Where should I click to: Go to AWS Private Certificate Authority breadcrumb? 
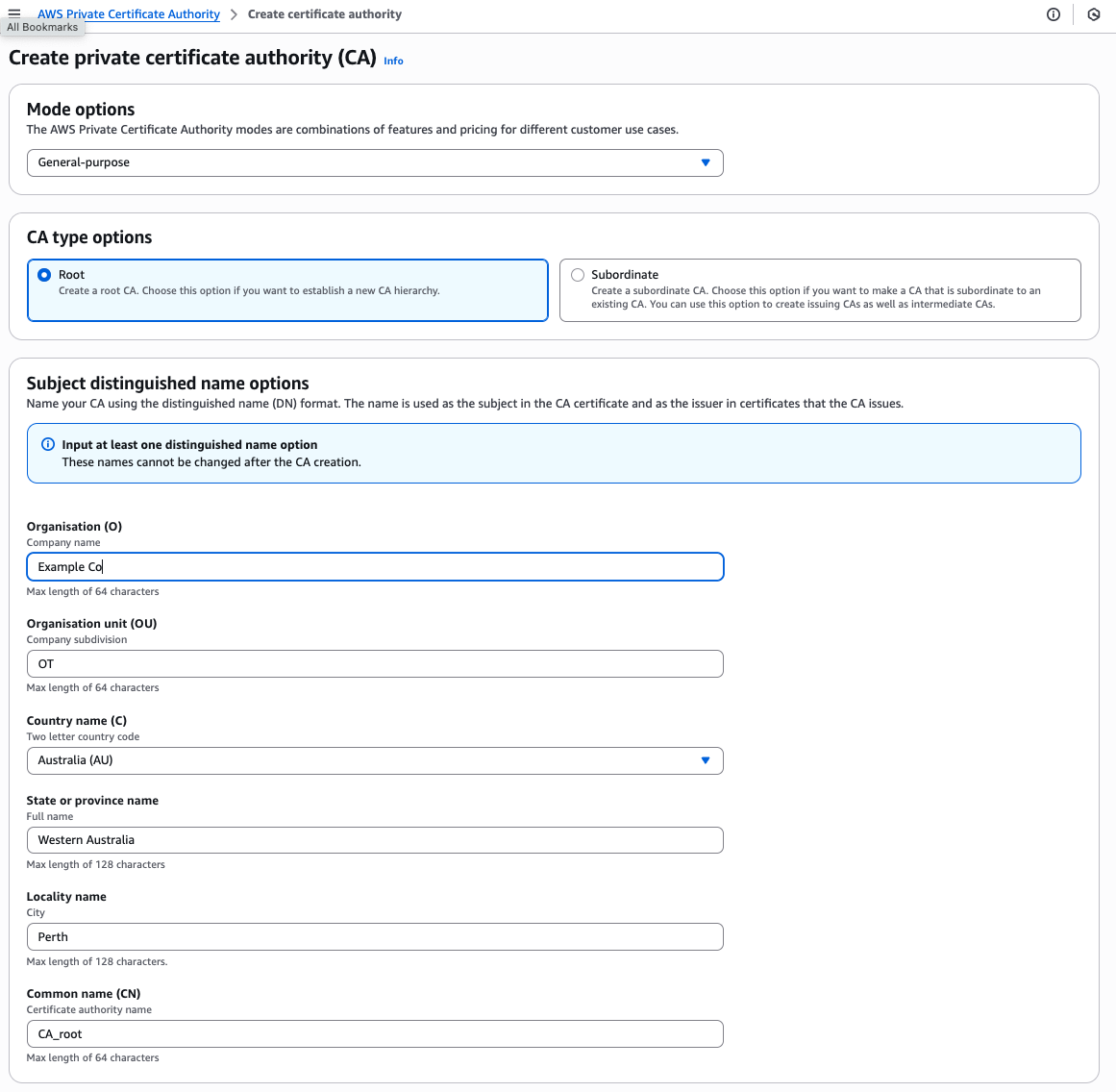tap(129, 14)
